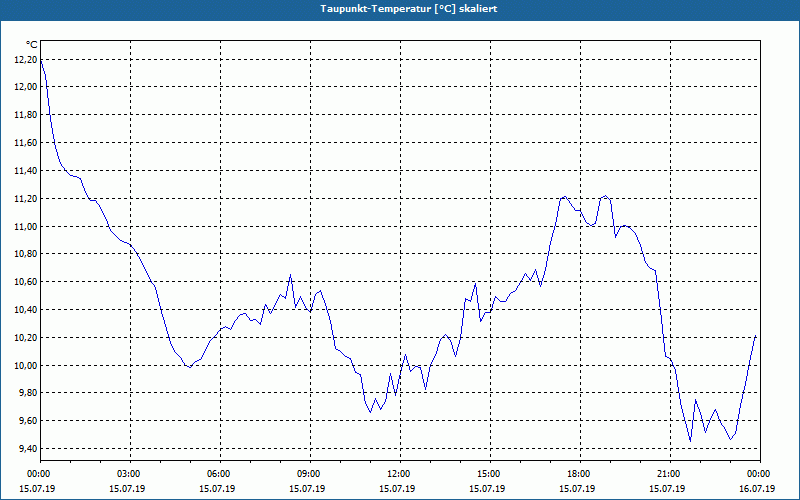Select the 11,20 y-axis value
800x500 pixels.
click(26, 198)
